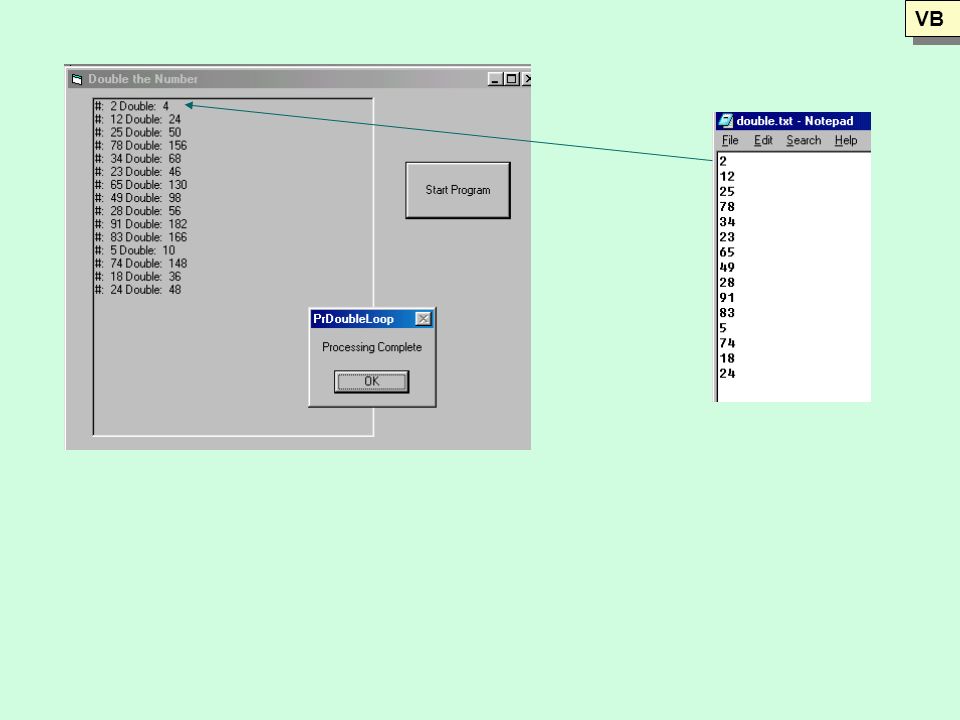Image resolution: width=960 pixels, height=720 pixels.
Task: Click the Start Program button
Action: click(x=457, y=190)
